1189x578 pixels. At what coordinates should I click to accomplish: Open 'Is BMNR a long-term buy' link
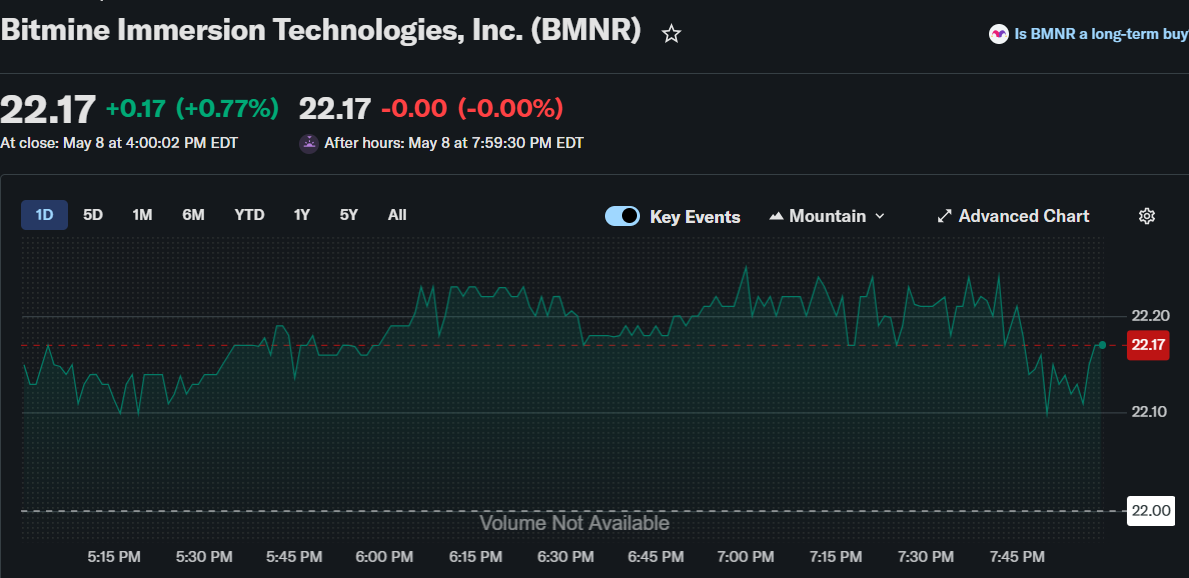(x=1101, y=34)
